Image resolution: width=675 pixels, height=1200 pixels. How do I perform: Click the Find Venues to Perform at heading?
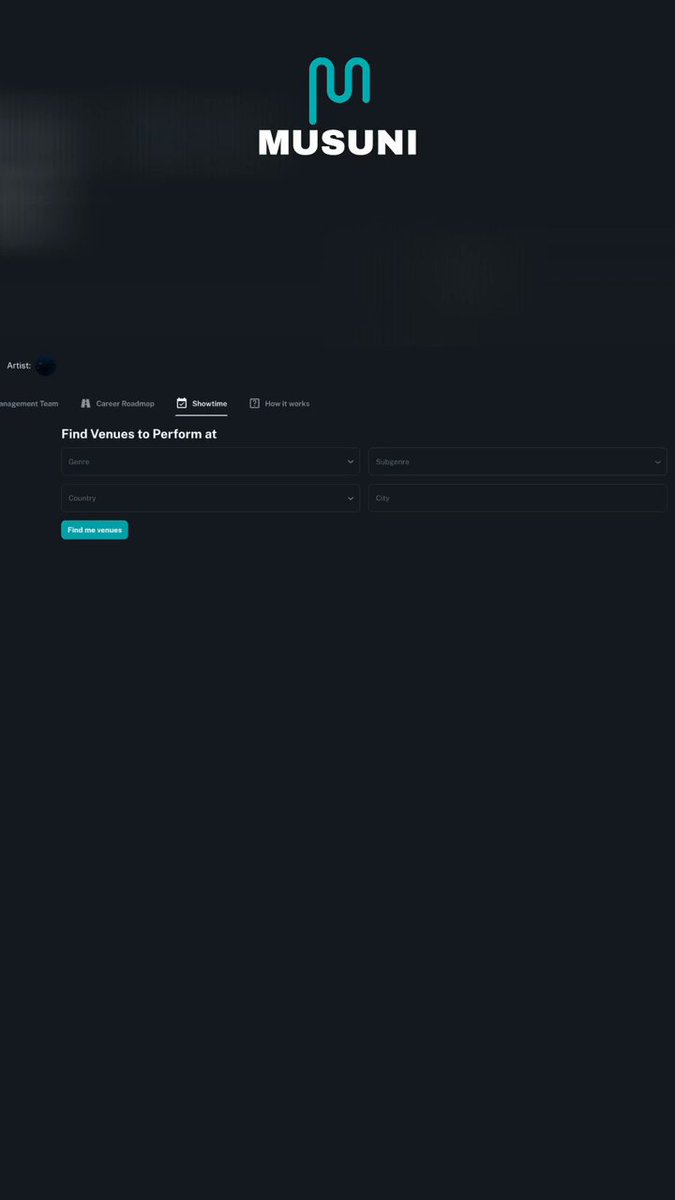point(139,434)
